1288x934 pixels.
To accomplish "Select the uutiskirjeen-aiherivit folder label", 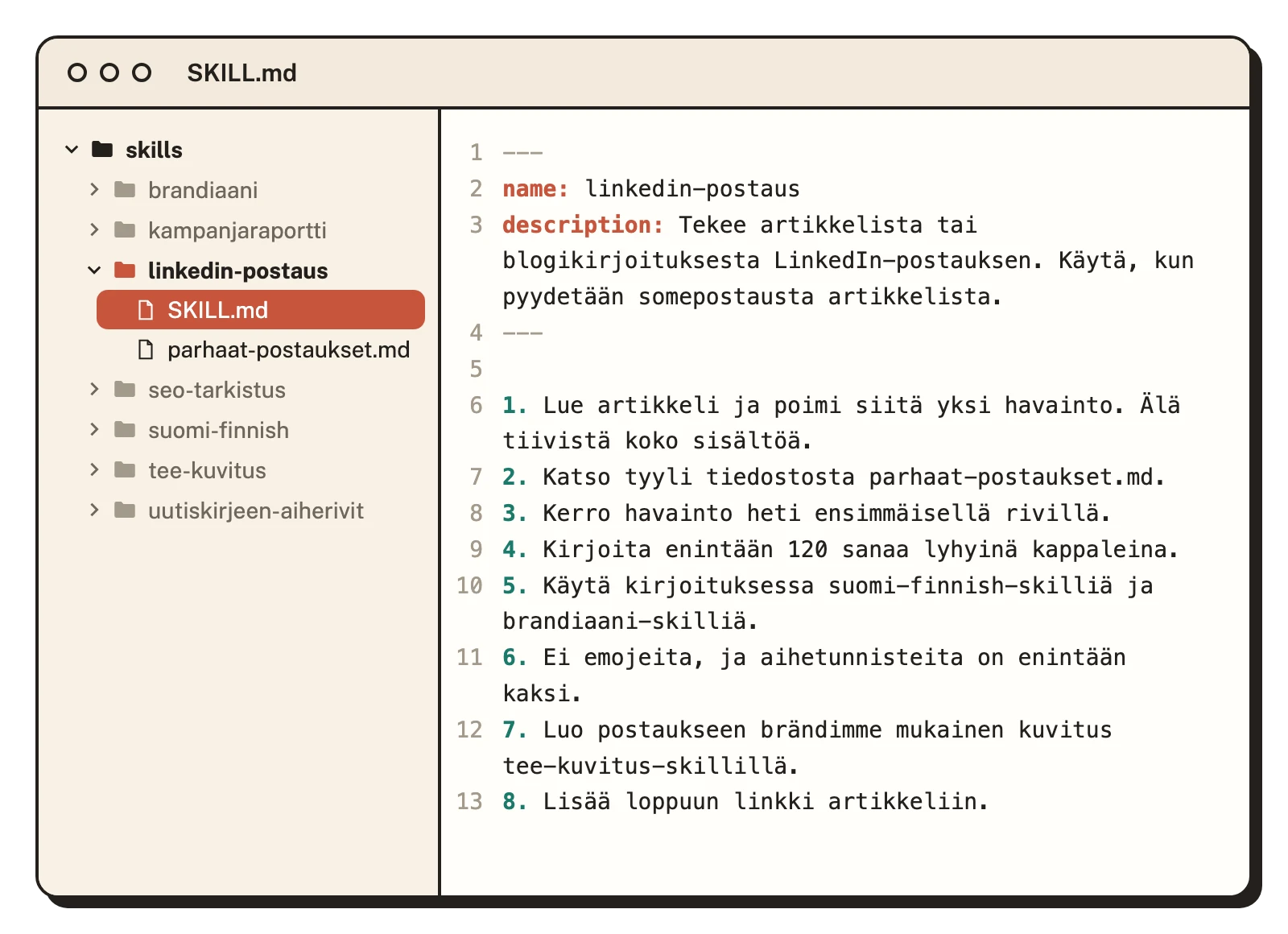I will click(256, 511).
